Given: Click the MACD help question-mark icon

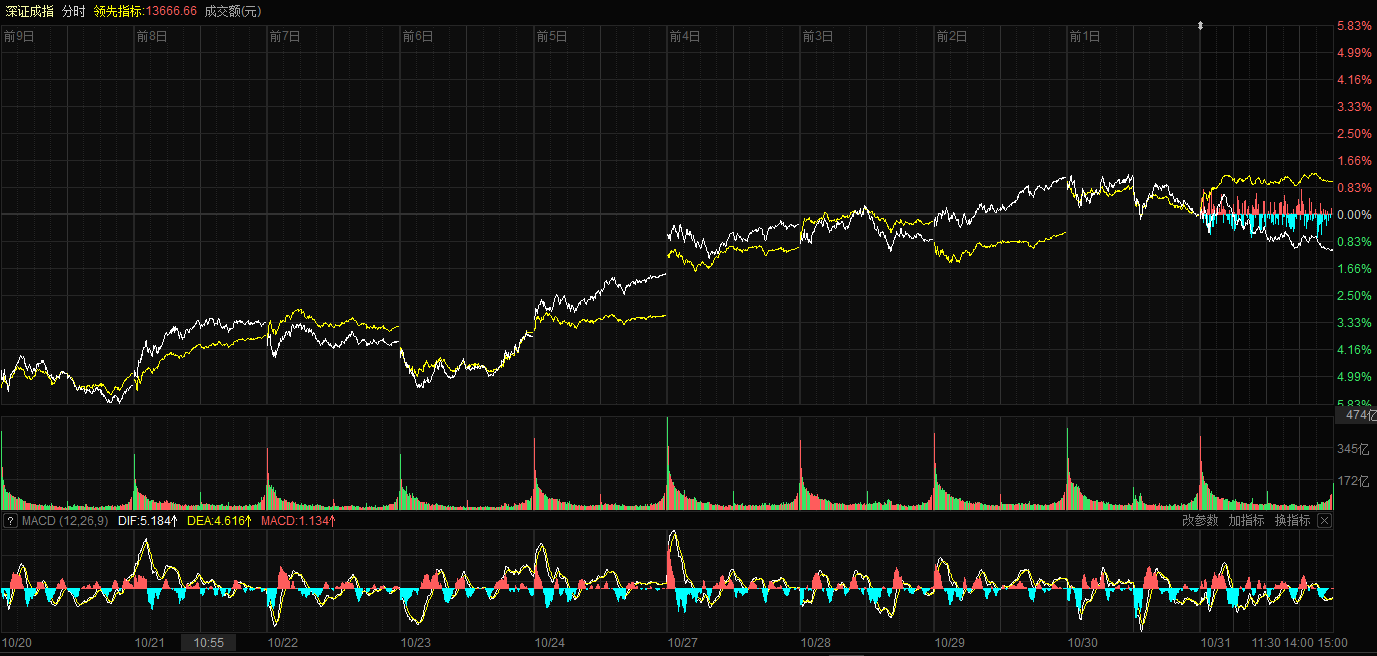Looking at the screenshot, I should tap(11, 521).
